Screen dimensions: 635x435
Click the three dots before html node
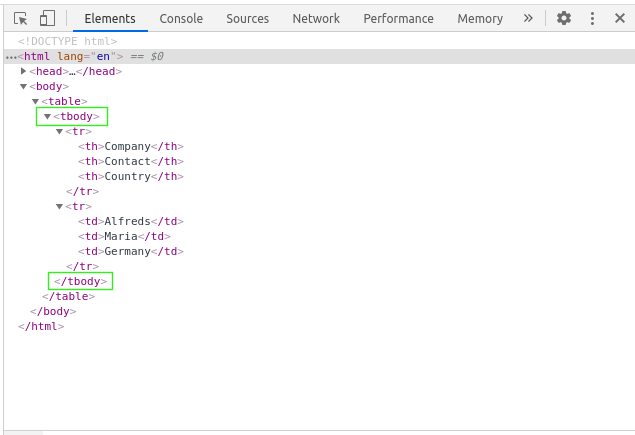coord(11,57)
